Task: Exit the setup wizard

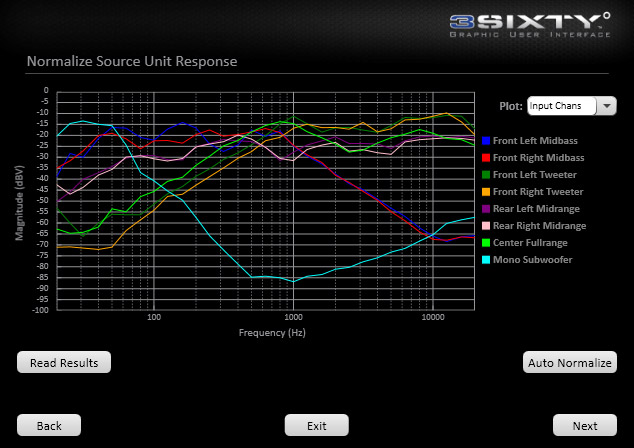Action: (x=317, y=426)
